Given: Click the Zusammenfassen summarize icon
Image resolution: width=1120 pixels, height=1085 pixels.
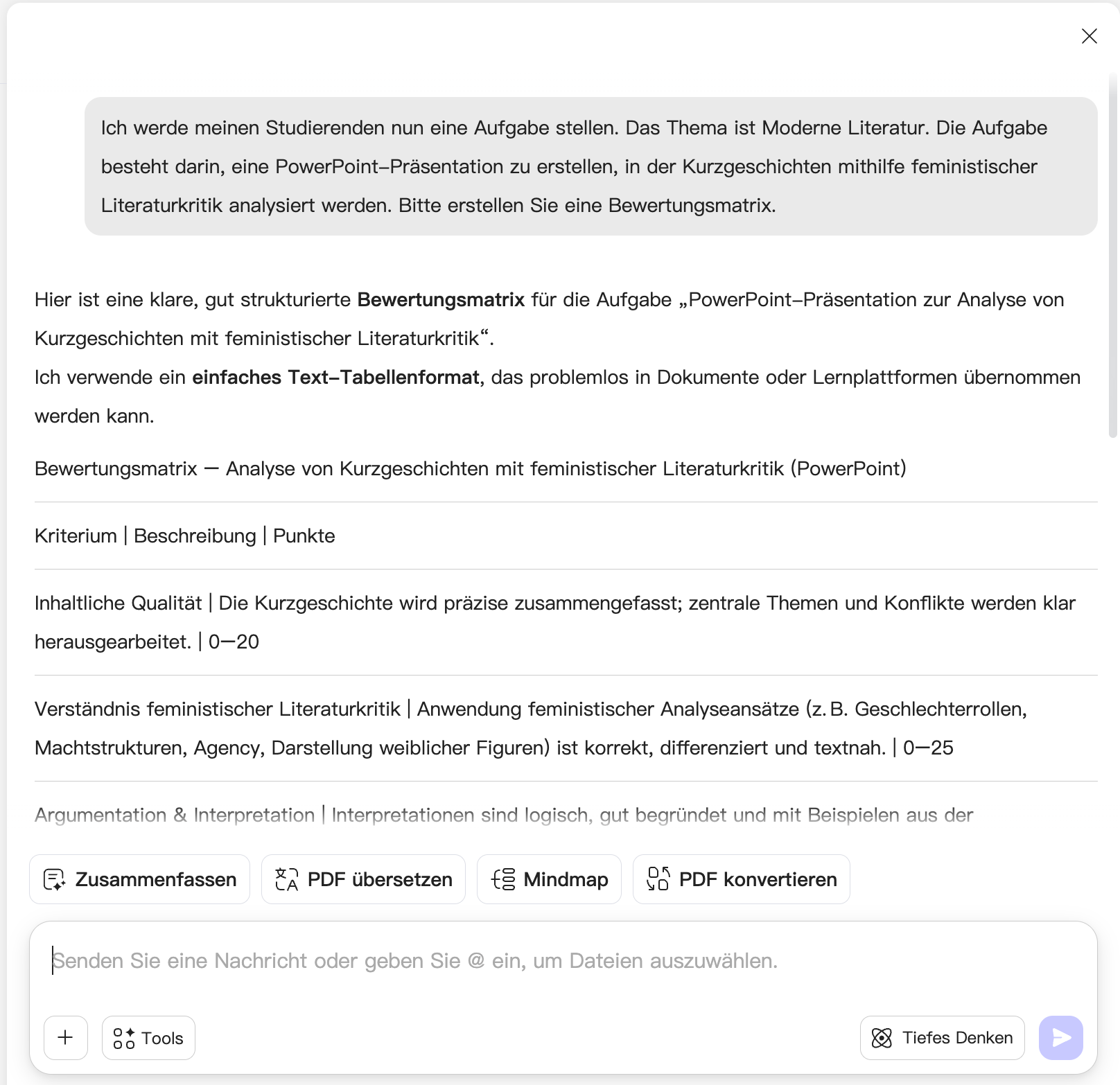Looking at the screenshot, I should pos(55,879).
